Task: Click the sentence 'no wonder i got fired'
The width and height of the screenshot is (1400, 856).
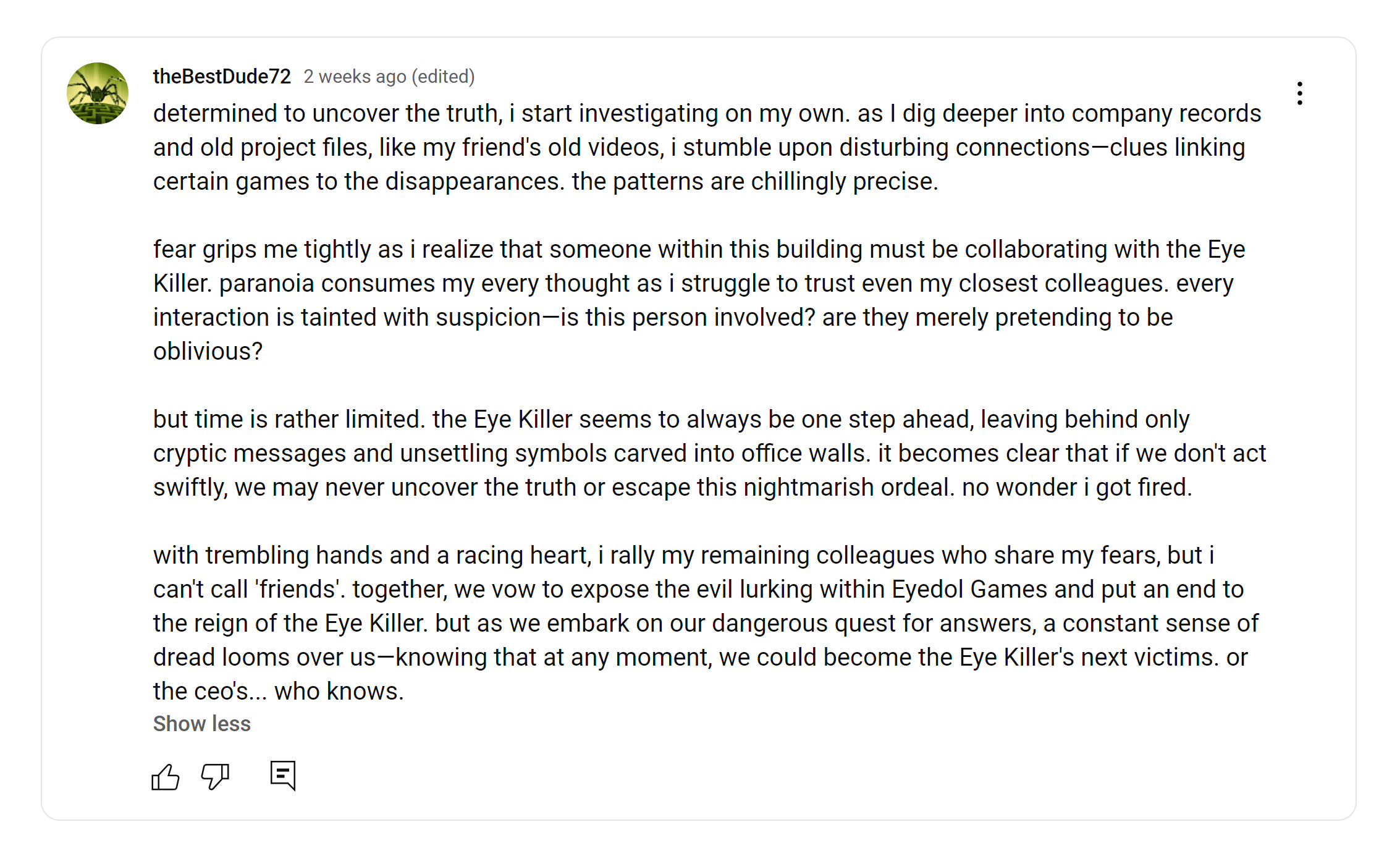Action: [x=1076, y=488]
